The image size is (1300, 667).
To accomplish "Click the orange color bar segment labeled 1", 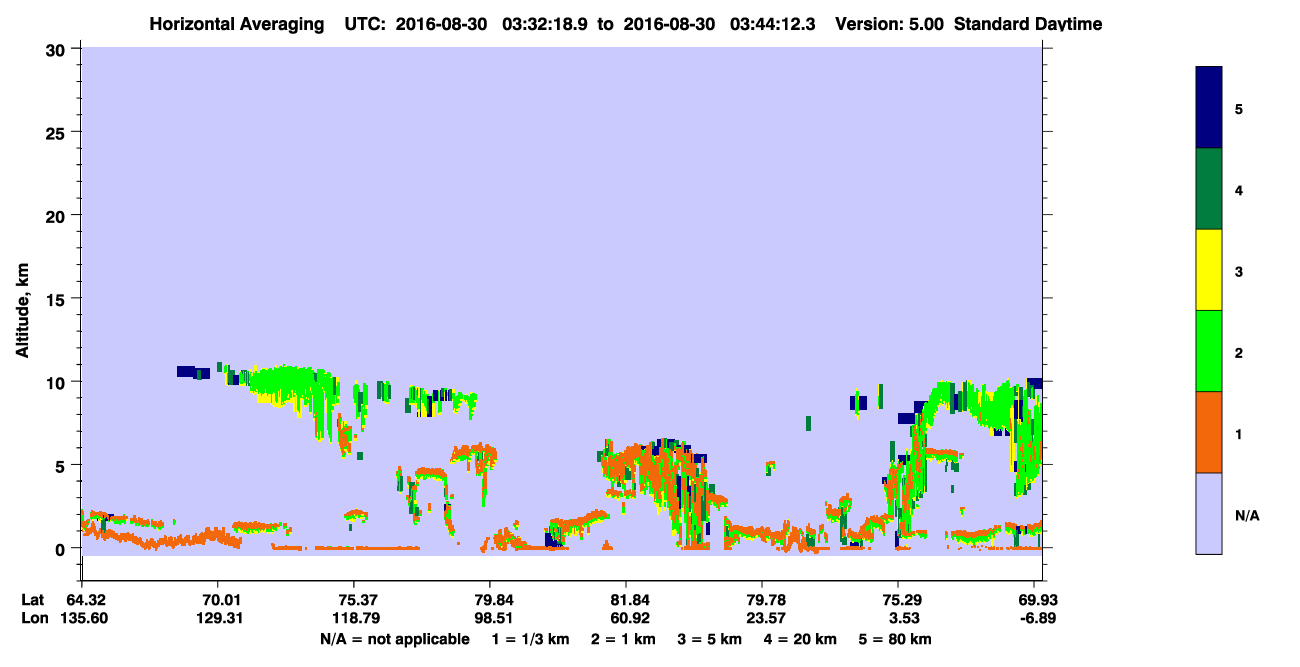I will (x=1209, y=432).
